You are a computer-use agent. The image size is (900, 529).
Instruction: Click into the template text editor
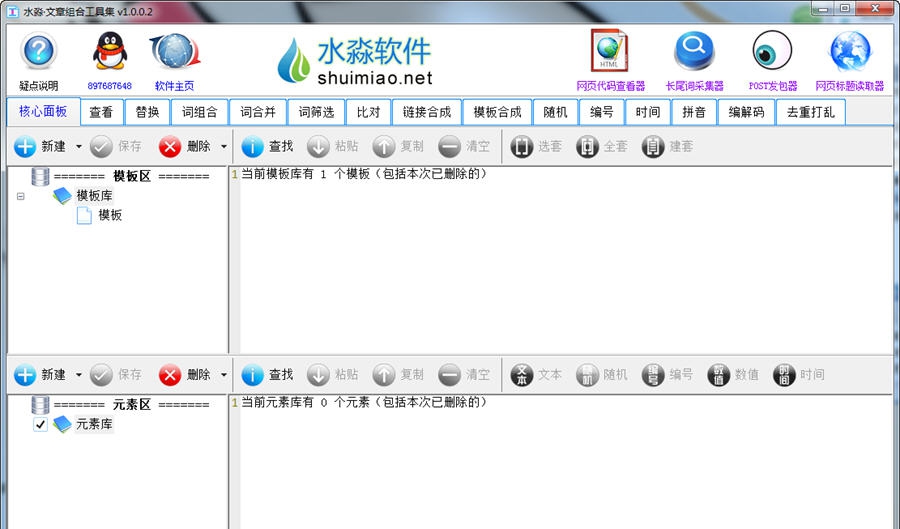565,260
